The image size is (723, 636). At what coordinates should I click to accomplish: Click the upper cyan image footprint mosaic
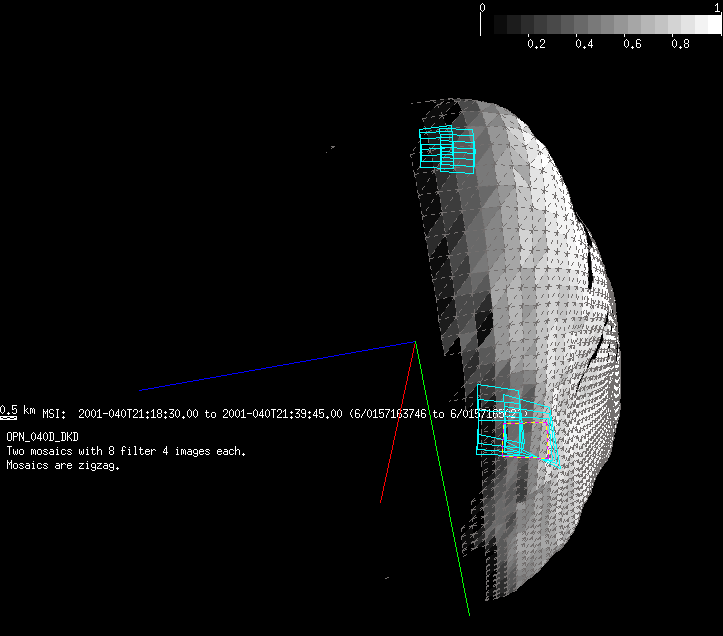point(446,150)
